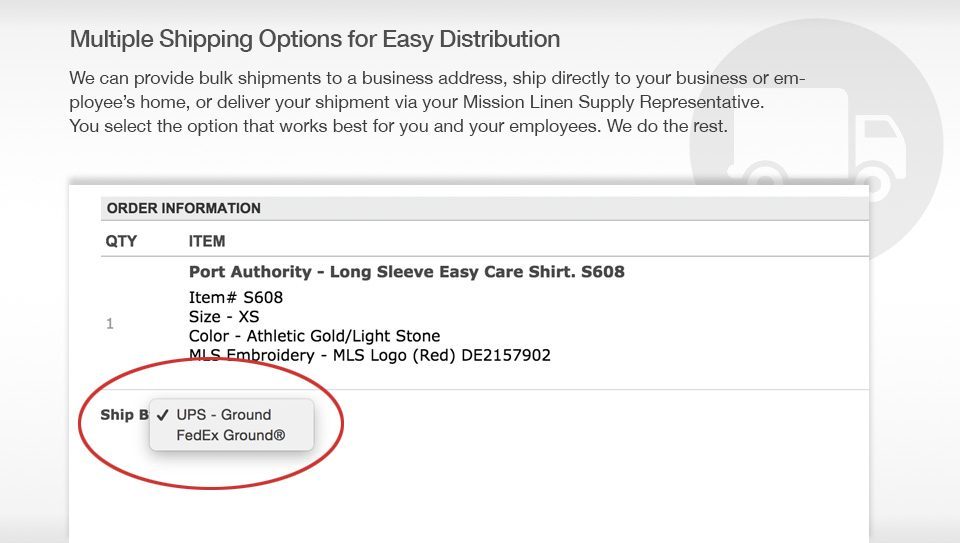Choose UPS - Ground in the dropdown
960x543 pixels.
click(x=223, y=414)
